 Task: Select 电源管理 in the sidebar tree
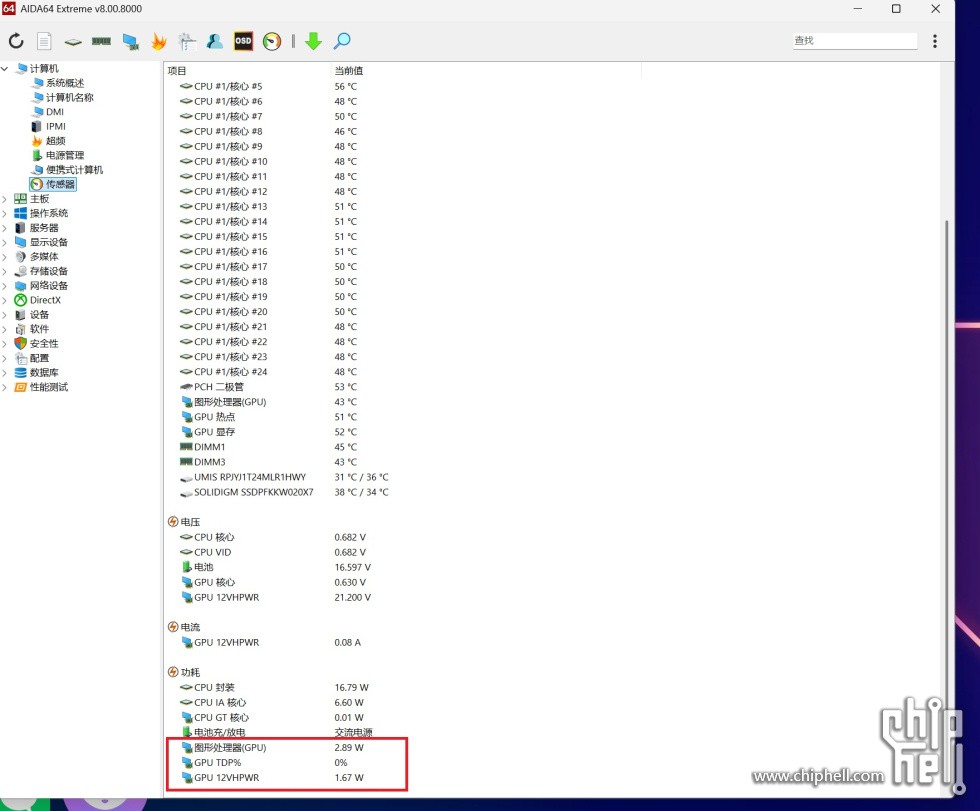(64, 155)
